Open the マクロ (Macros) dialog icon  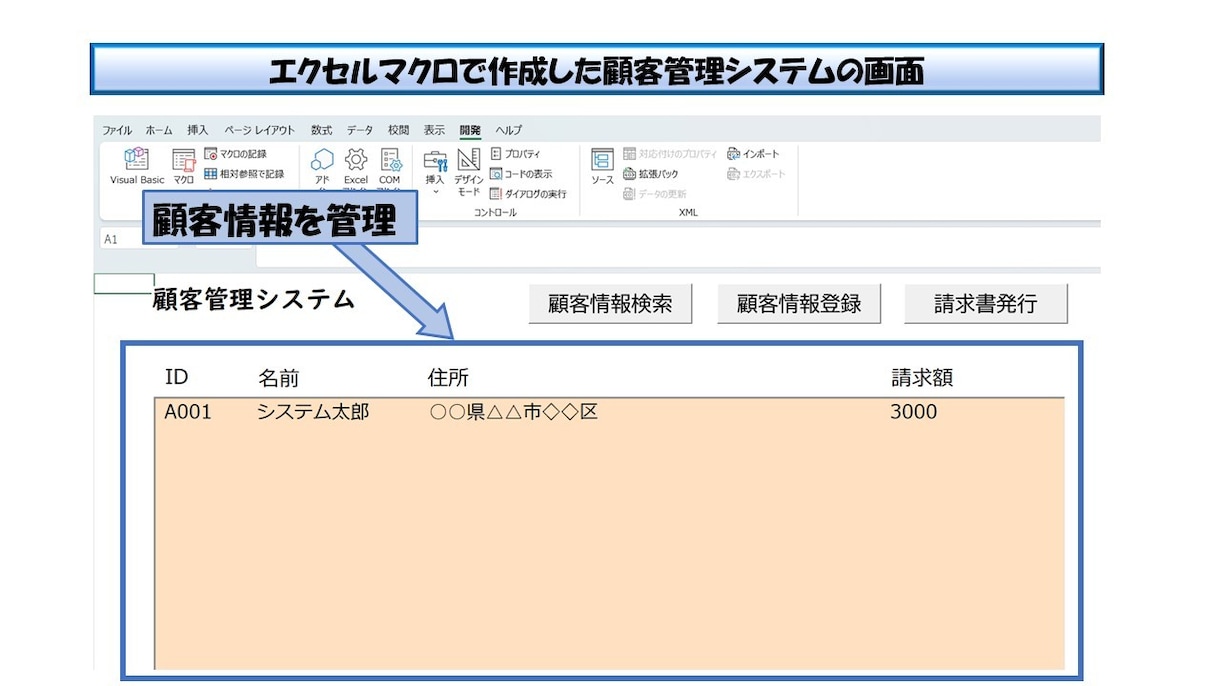pos(183,167)
